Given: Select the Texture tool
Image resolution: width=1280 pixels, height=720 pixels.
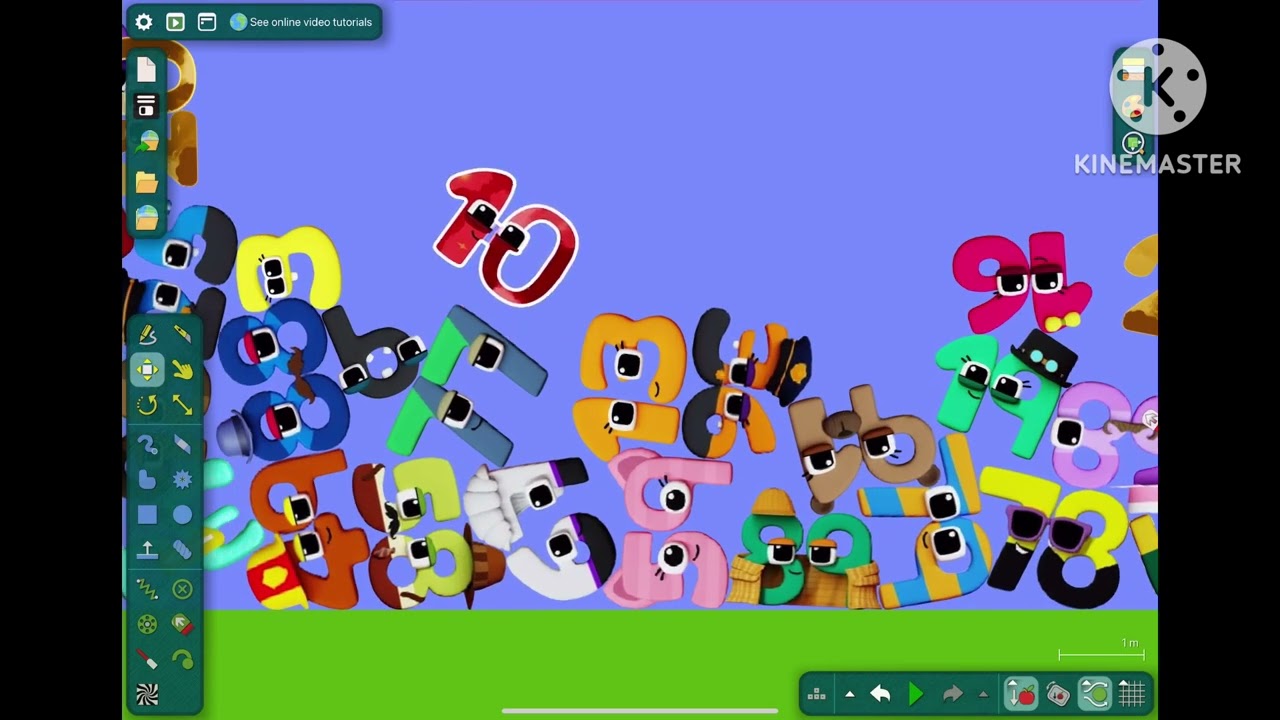Looking at the screenshot, I should [x=147, y=695].
